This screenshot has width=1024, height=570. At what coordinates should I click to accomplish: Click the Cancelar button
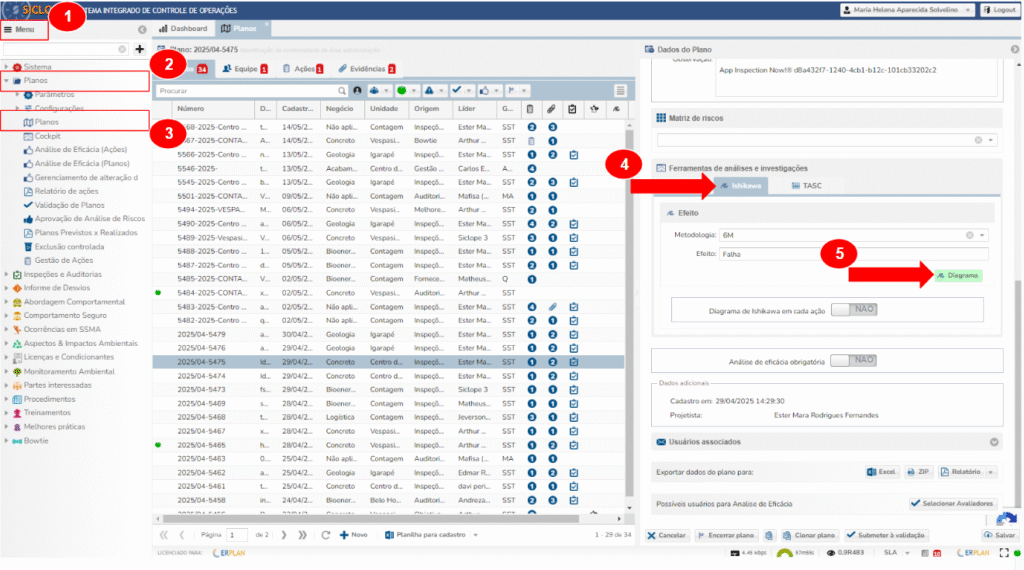point(666,535)
